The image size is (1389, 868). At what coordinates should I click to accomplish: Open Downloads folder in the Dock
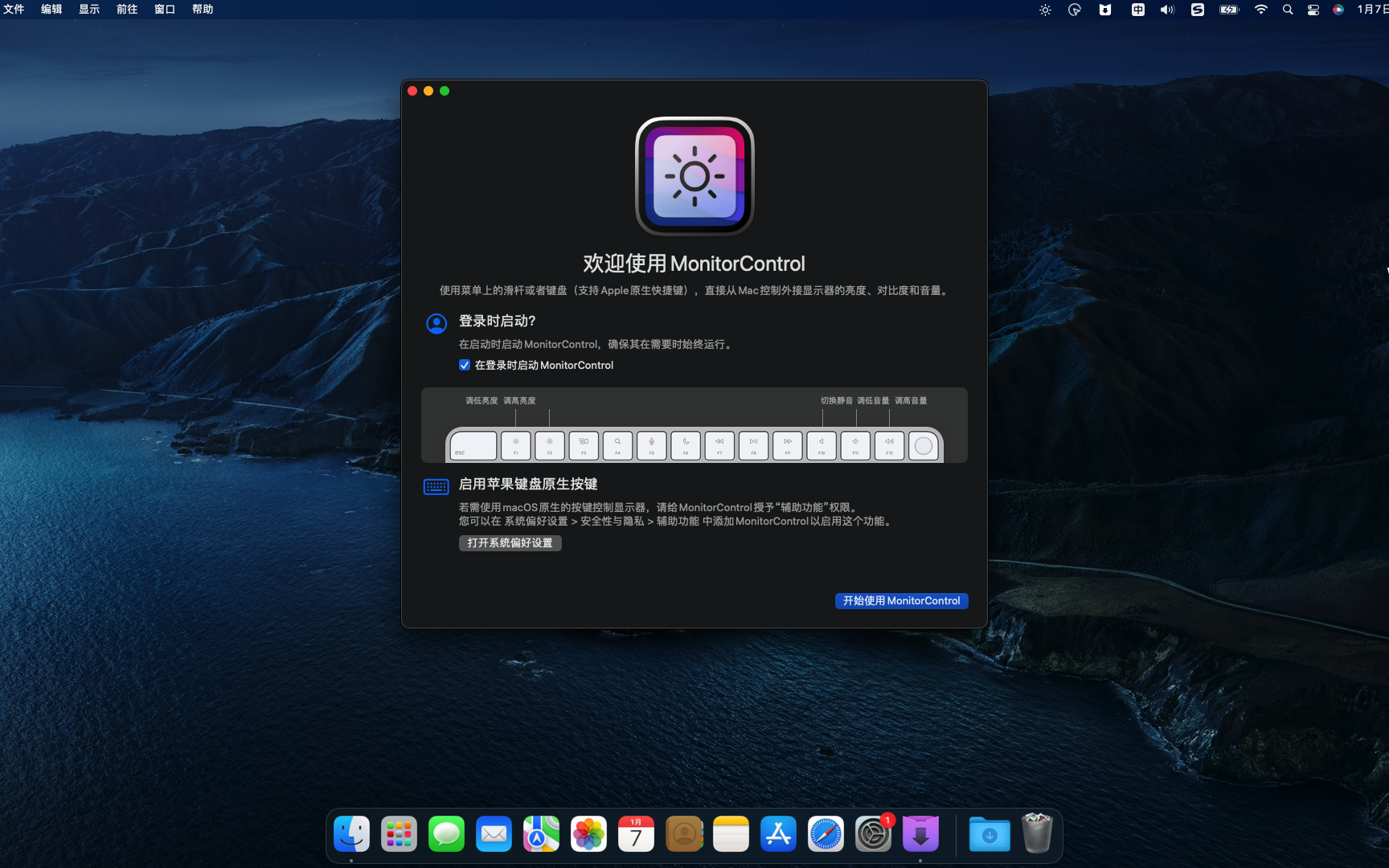click(x=990, y=834)
